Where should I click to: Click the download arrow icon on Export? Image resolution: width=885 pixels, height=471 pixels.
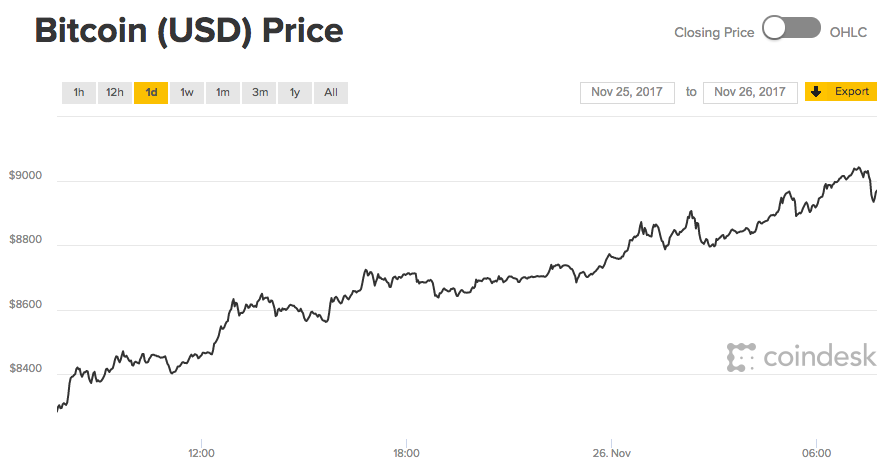[816, 92]
